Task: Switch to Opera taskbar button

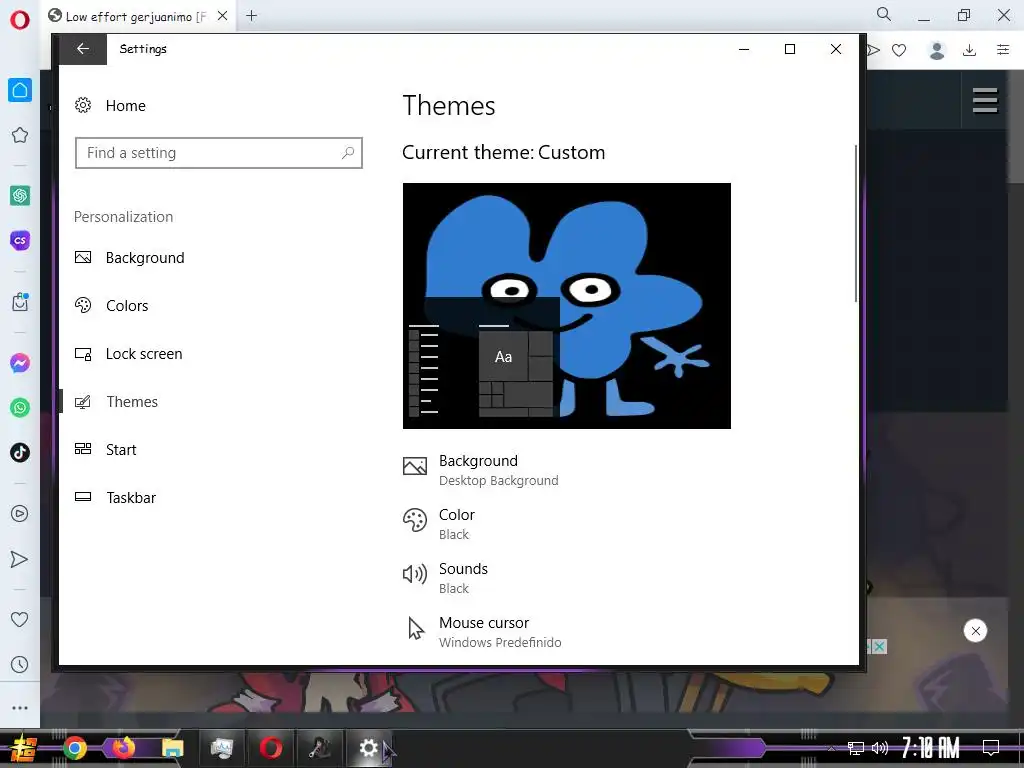Action: [x=271, y=748]
